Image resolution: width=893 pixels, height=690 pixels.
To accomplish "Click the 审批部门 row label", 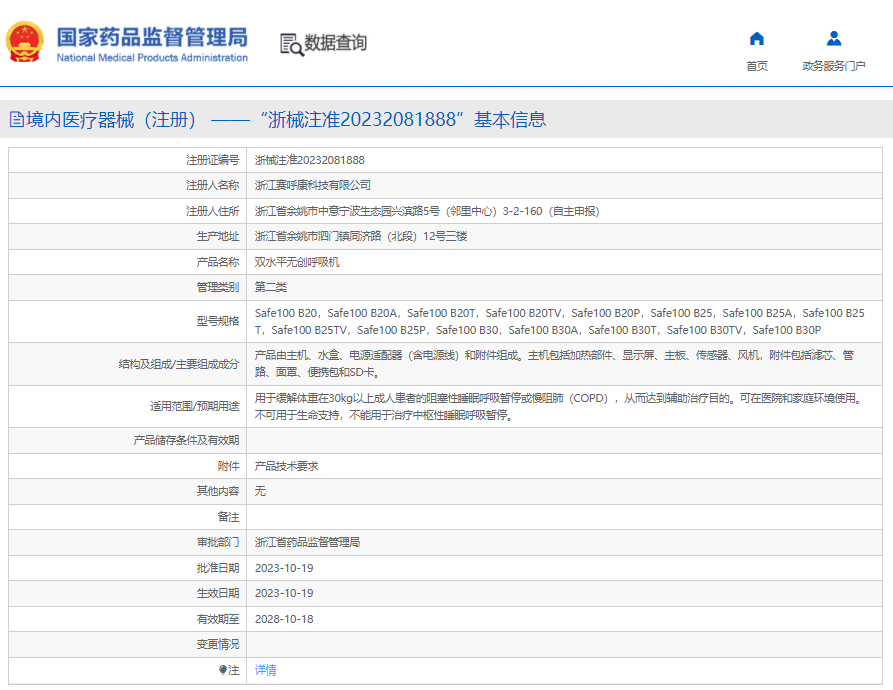I will click(218, 543).
